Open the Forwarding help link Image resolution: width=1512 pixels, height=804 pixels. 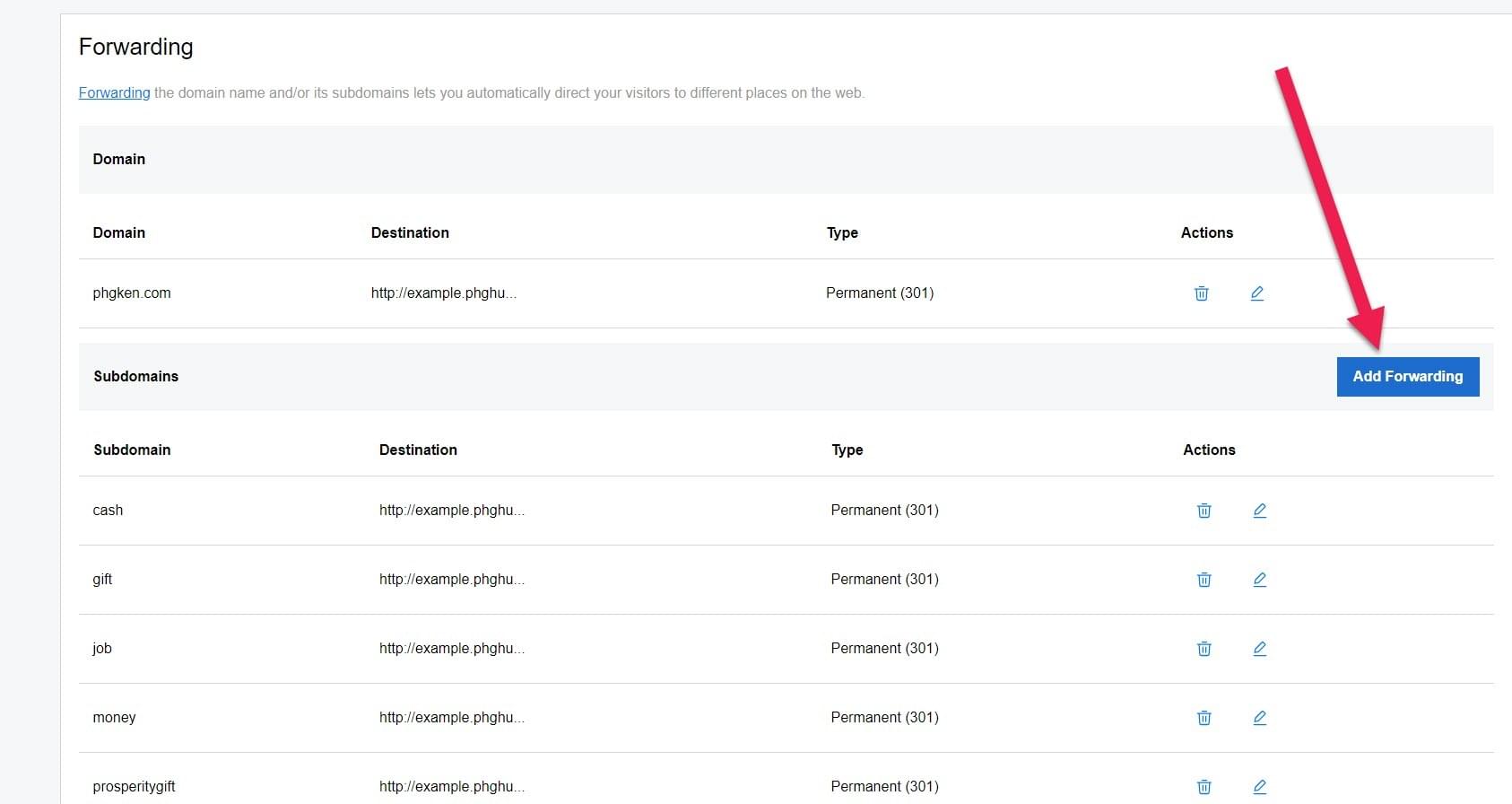(x=114, y=92)
